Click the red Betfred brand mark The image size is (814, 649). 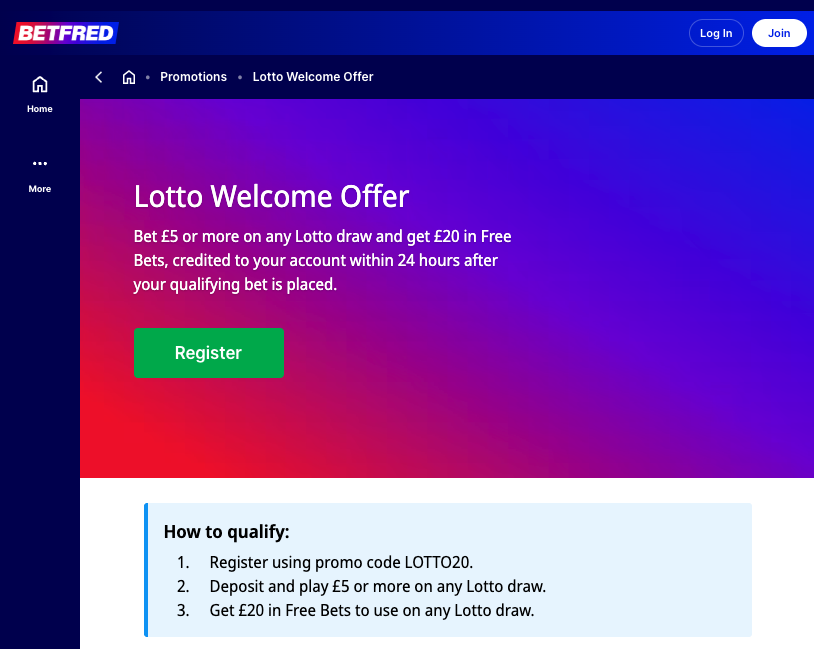(65, 32)
